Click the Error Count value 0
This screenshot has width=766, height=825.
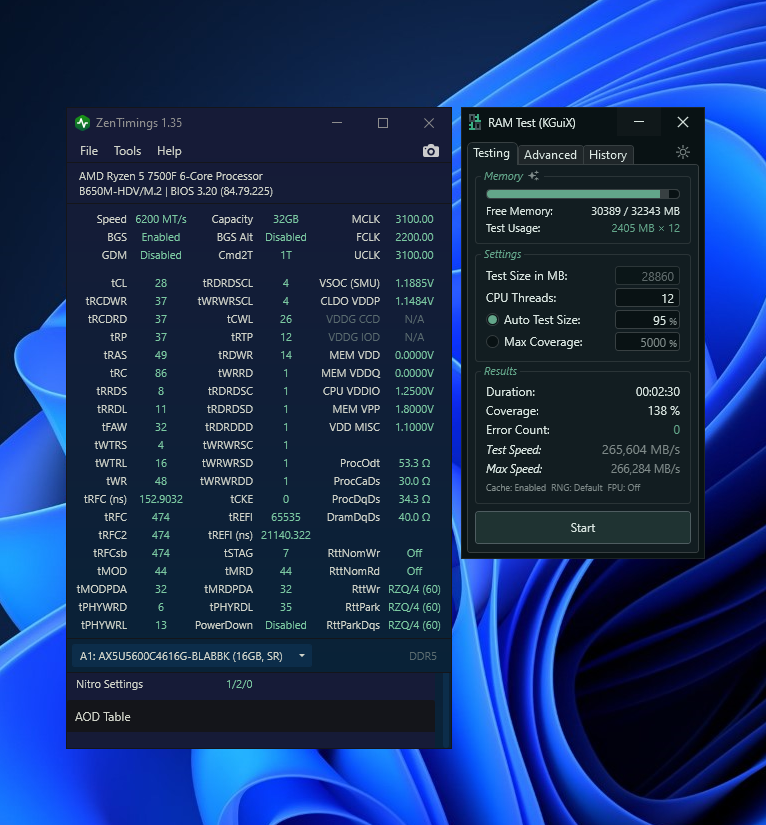[677, 430]
